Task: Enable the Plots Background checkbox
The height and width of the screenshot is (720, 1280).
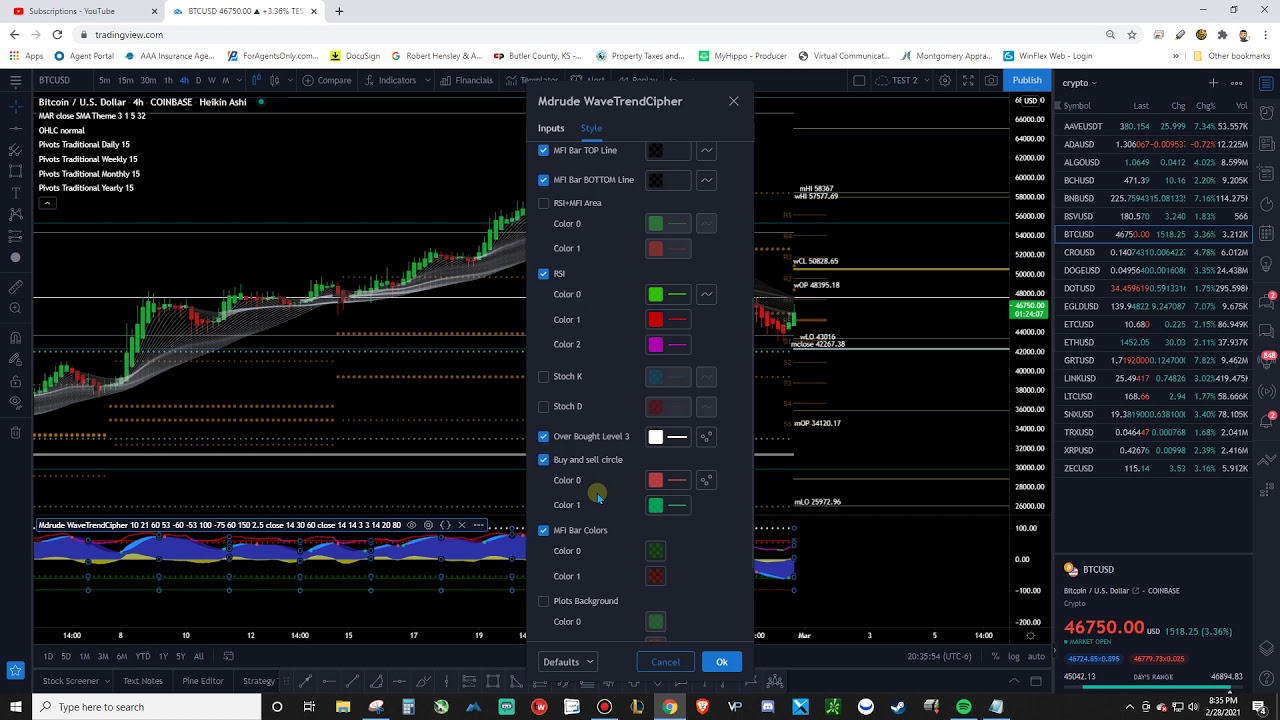Action: (x=543, y=601)
